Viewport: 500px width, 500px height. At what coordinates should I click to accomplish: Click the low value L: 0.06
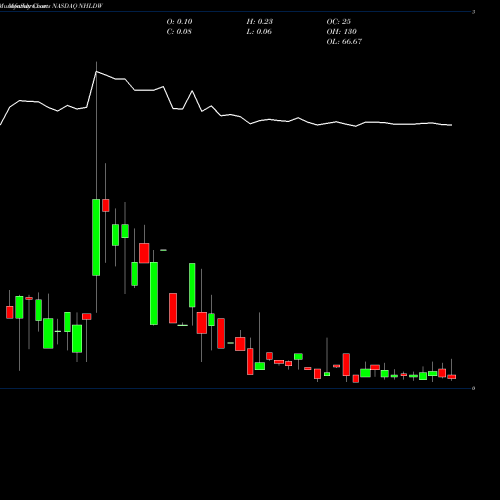click(x=259, y=32)
